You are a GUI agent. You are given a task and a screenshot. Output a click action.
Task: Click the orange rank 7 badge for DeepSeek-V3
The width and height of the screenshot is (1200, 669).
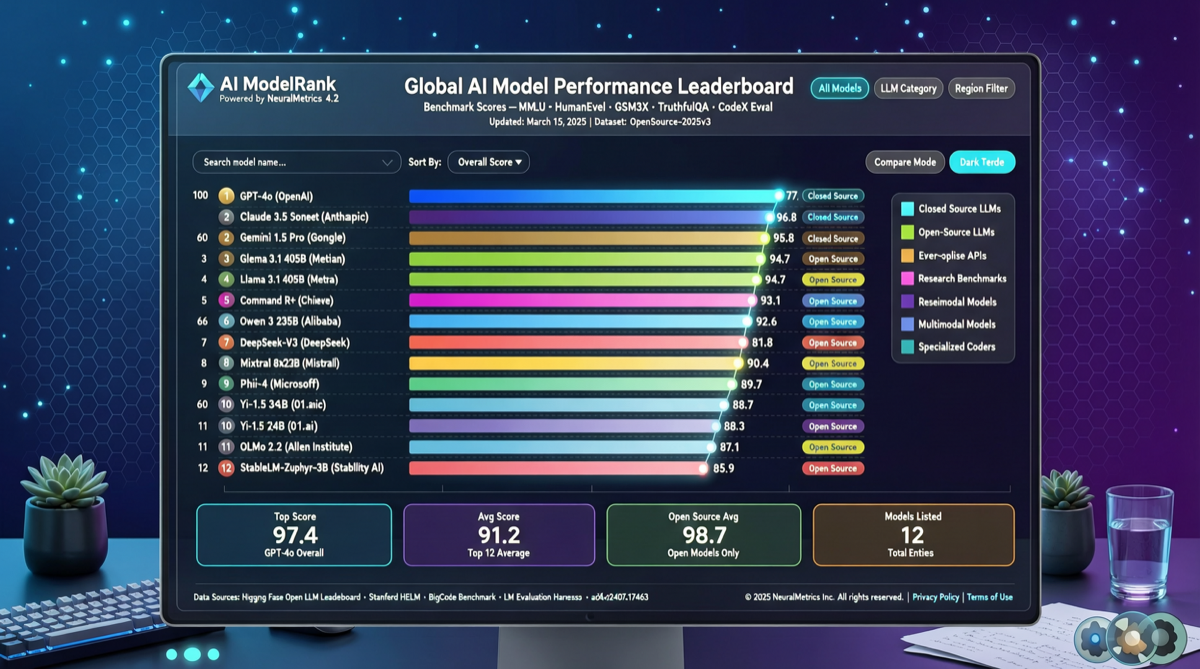tap(226, 342)
